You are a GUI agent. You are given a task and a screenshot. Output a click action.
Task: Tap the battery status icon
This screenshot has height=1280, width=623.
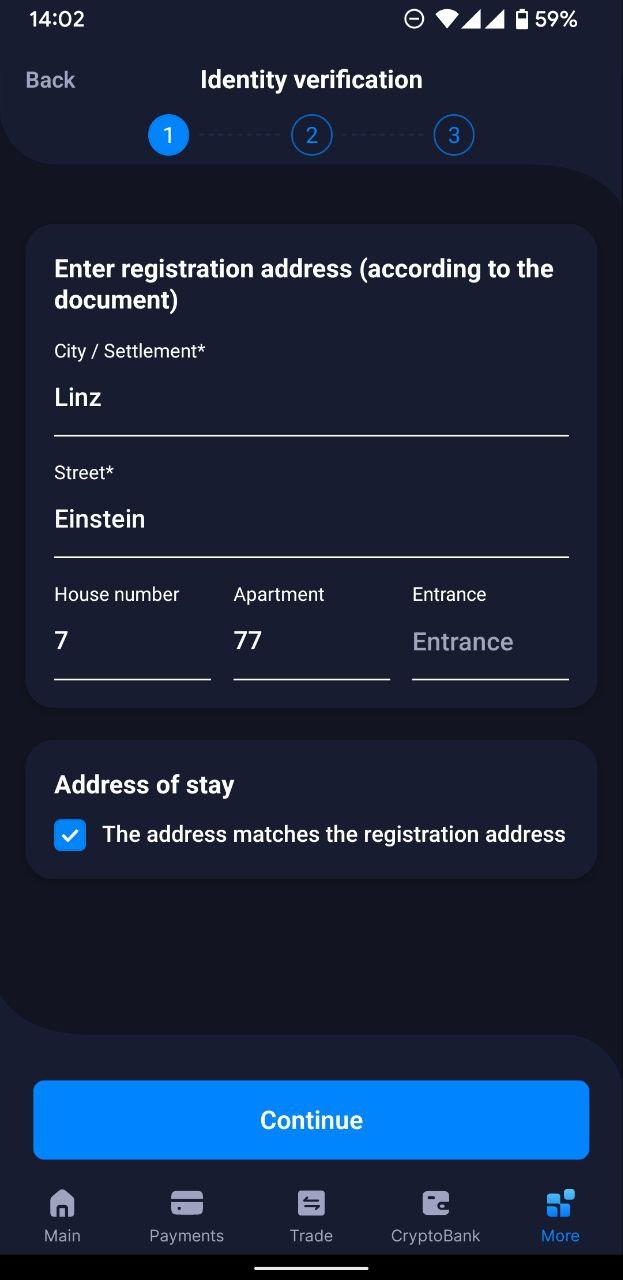[521, 19]
